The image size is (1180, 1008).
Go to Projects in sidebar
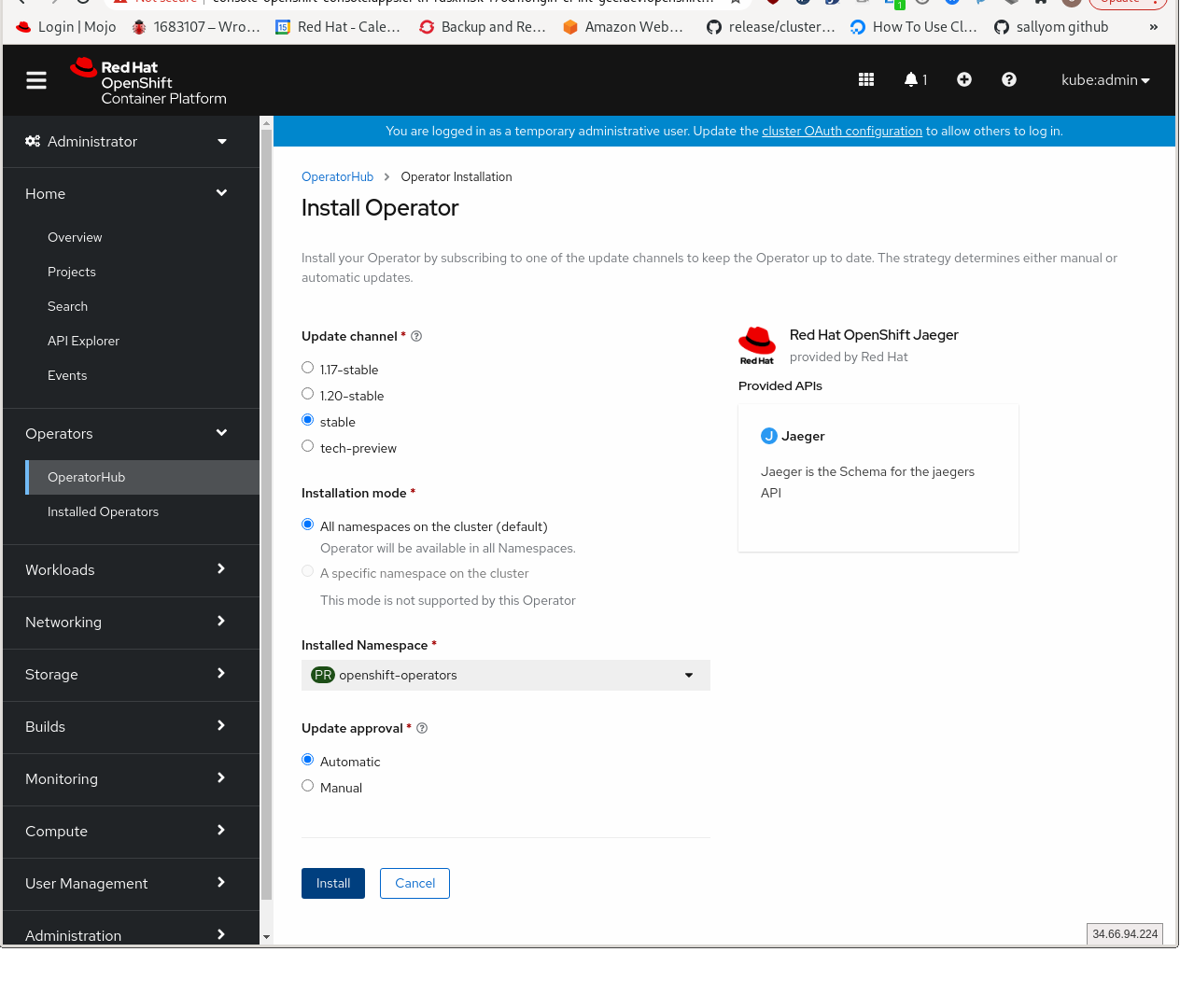72,272
